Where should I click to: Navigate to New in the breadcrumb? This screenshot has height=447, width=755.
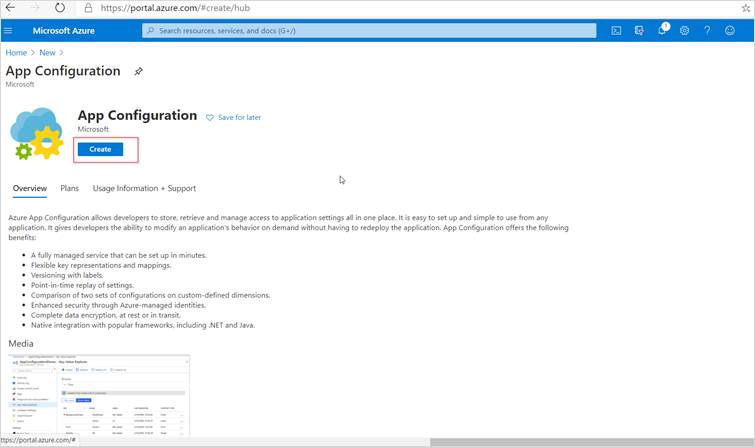(47, 52)
